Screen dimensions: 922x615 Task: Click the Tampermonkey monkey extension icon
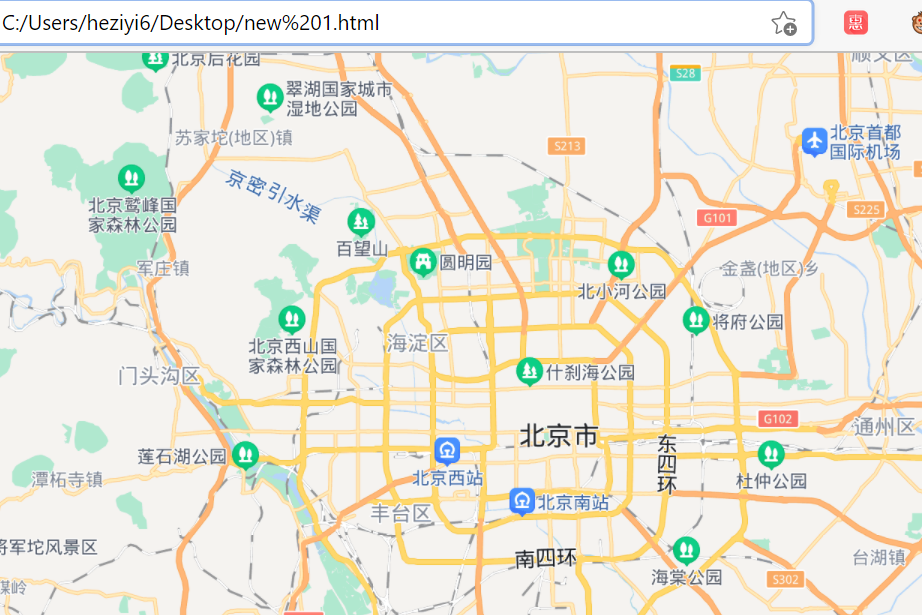(916, 21)
